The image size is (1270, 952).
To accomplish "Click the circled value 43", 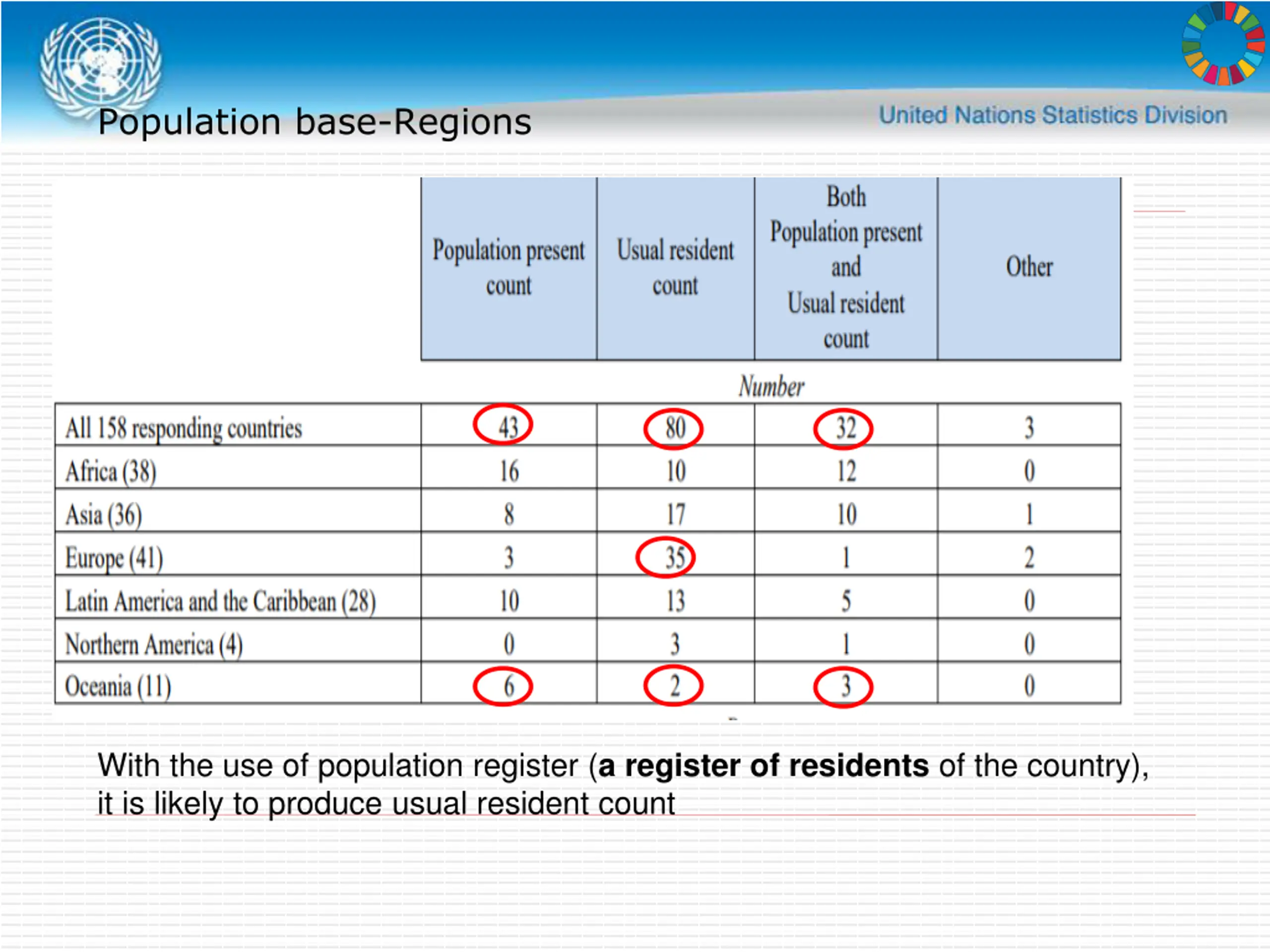I will [503, 425].
